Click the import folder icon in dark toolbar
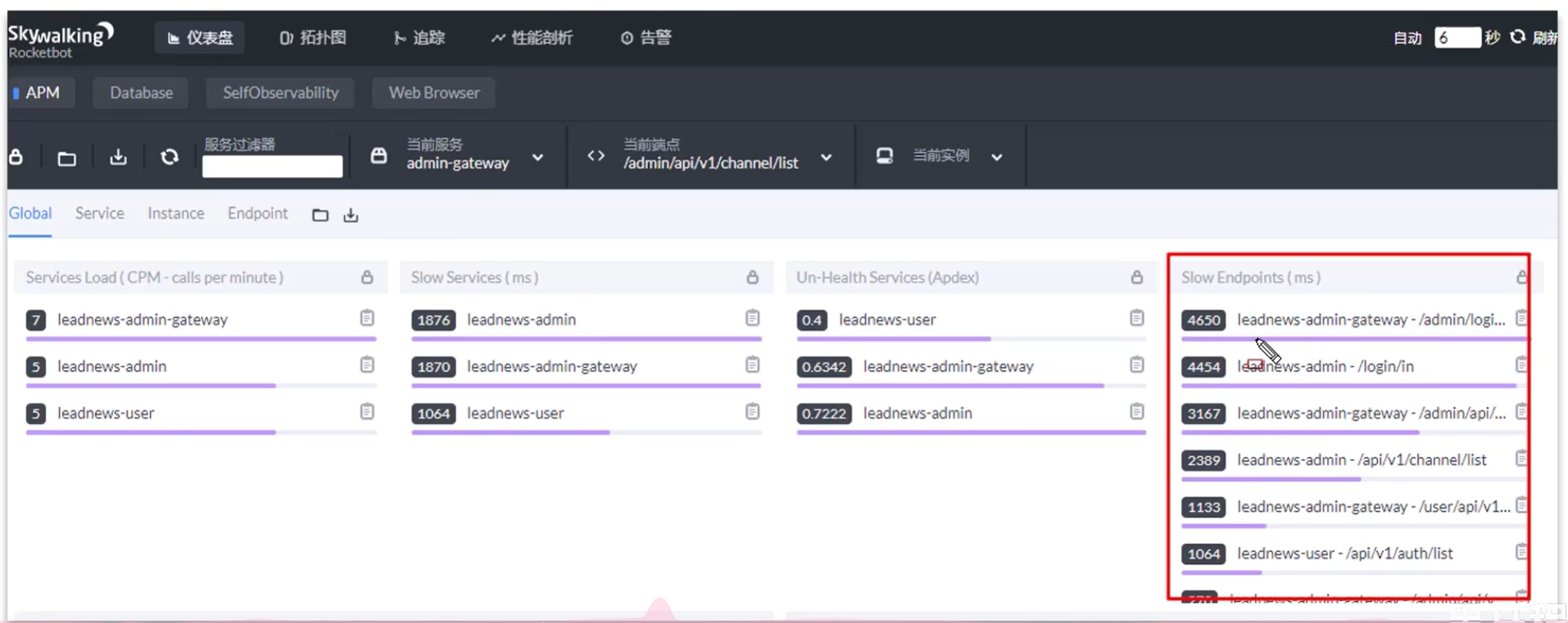 (66, 158)
